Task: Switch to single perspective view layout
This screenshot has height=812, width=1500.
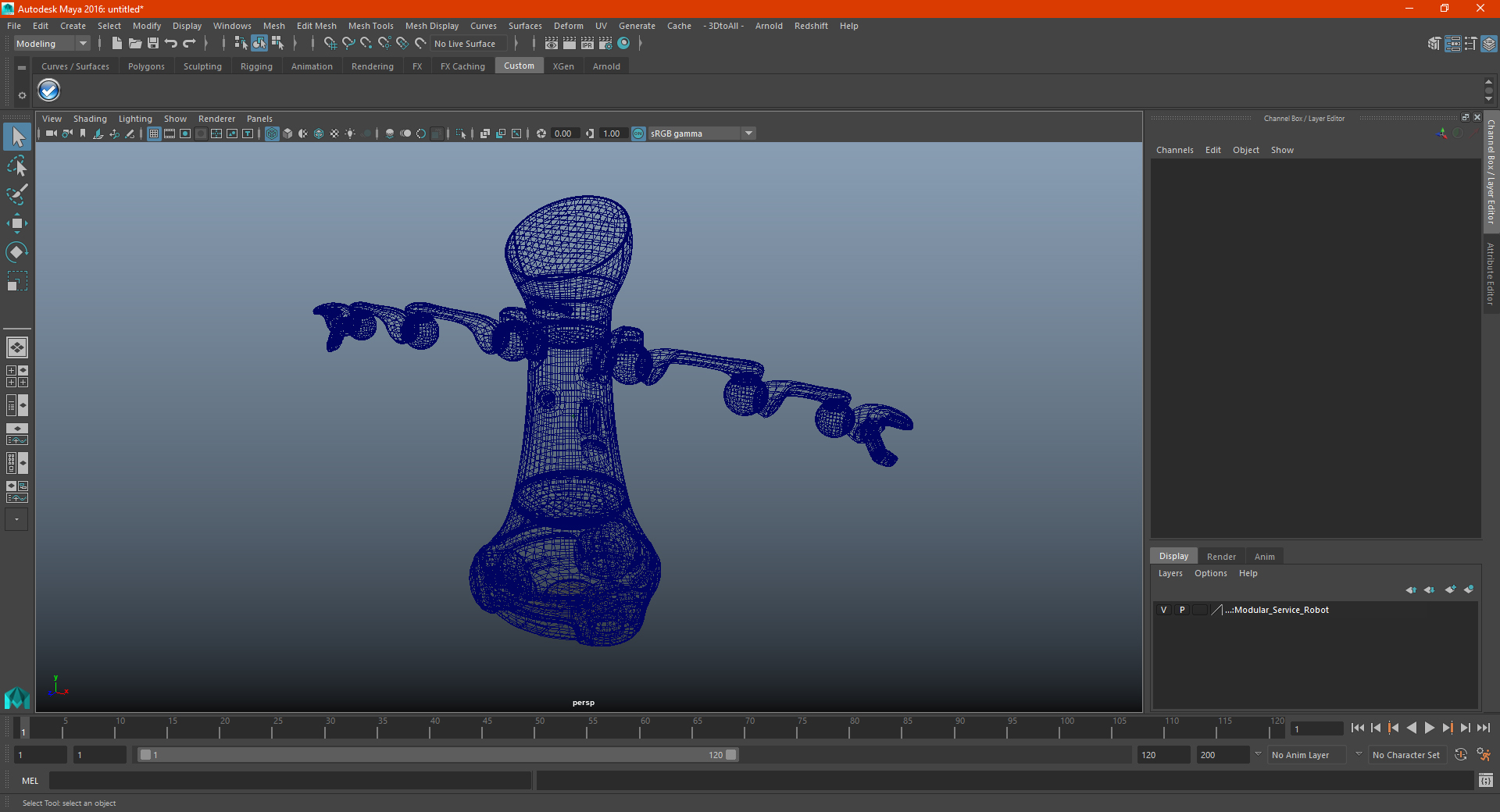Action: [x=17, y=347]
